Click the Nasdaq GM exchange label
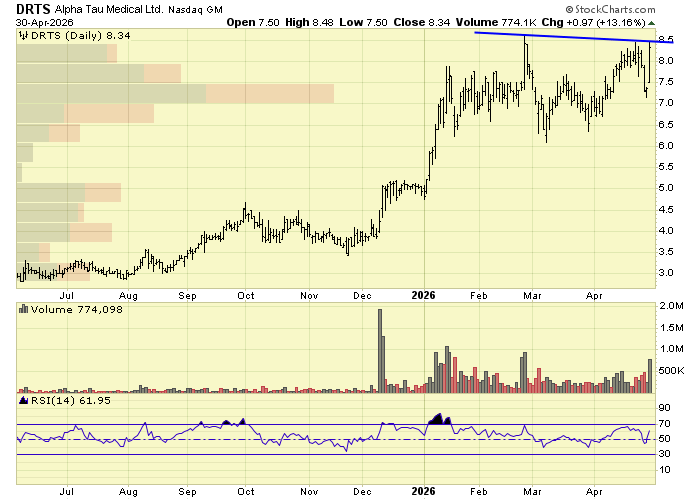This screenshot has width=700, height=500. pyautogui.click(x=195, y=9)
